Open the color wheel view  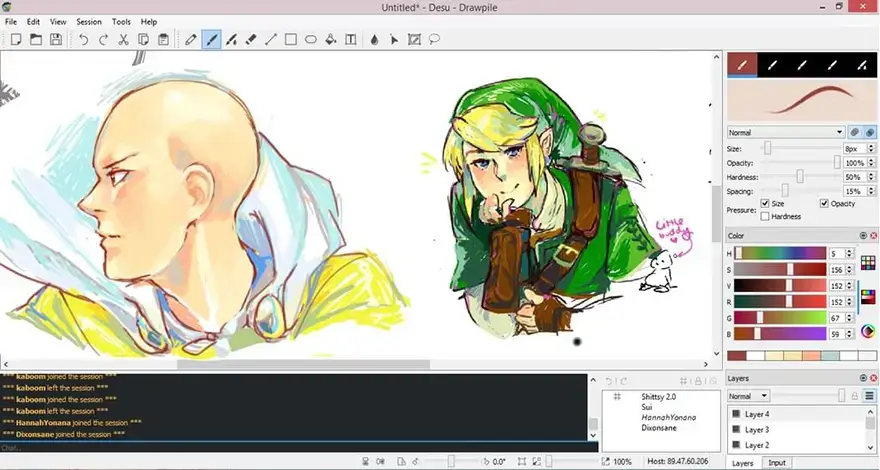pos(868,331)
